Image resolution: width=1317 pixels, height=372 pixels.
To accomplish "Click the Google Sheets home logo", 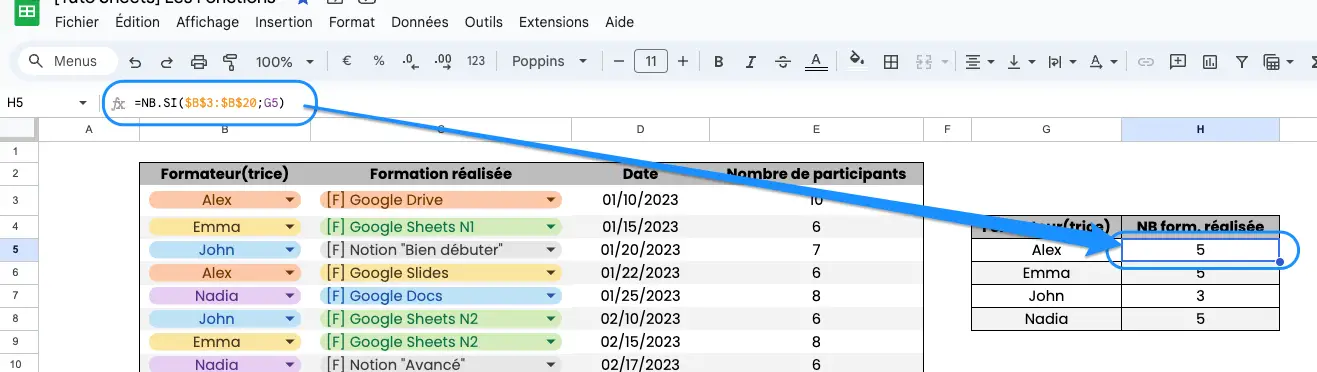I will 27,13.
